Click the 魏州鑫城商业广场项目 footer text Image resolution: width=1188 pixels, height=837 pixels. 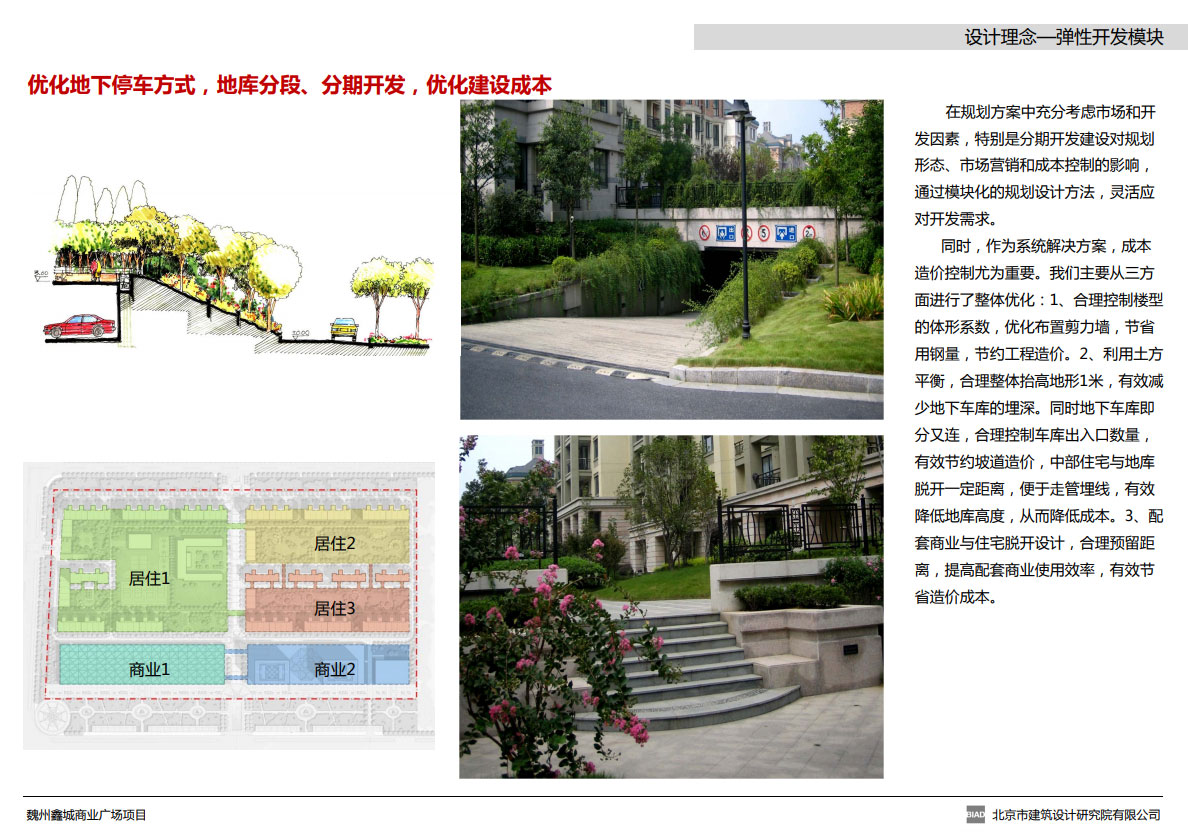(x=86, y=815)
